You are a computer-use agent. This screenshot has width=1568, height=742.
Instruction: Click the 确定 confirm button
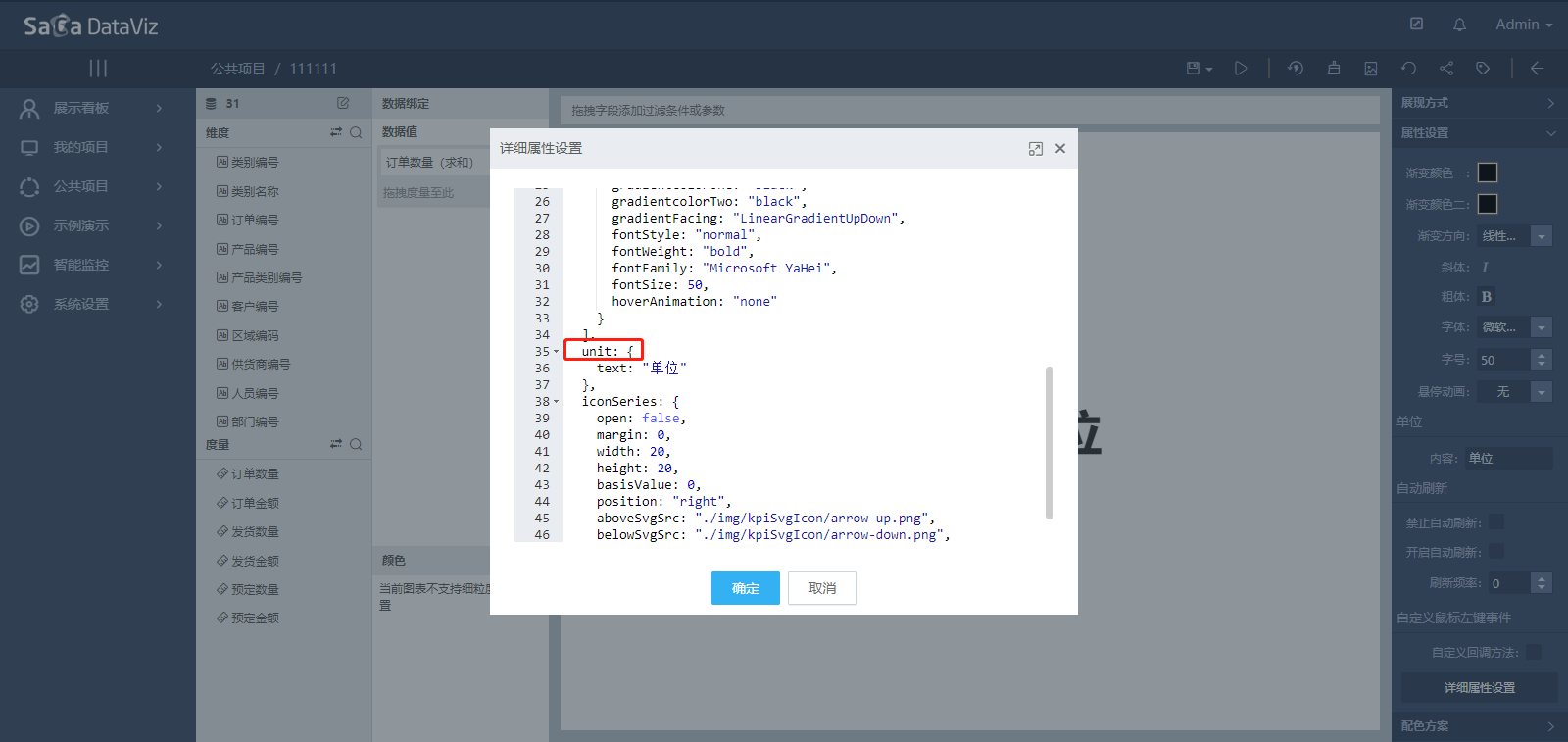pos(746,588)
